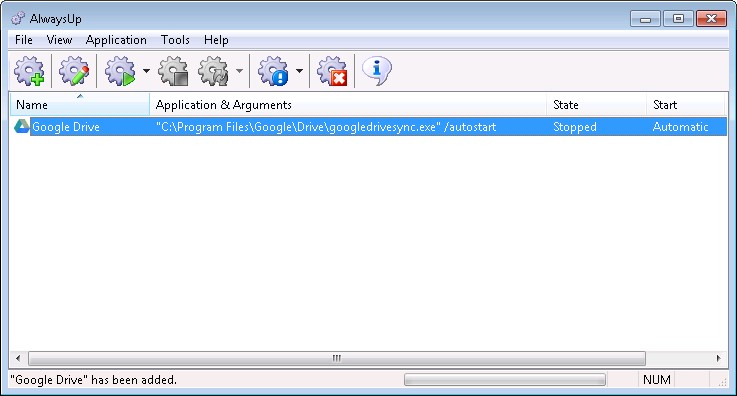Viewport: 737px width, 396px height.
Task: Click the Stop application gear icon
Action: pyautogui.click(x=173, y=71)
